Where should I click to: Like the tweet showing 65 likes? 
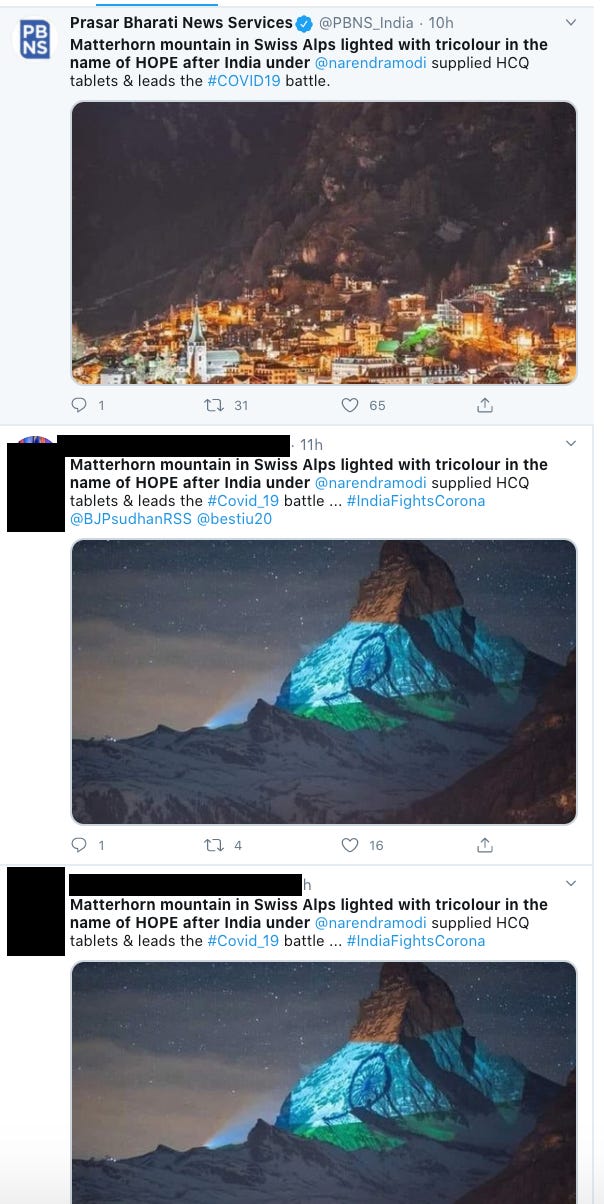tap(350, 405)
